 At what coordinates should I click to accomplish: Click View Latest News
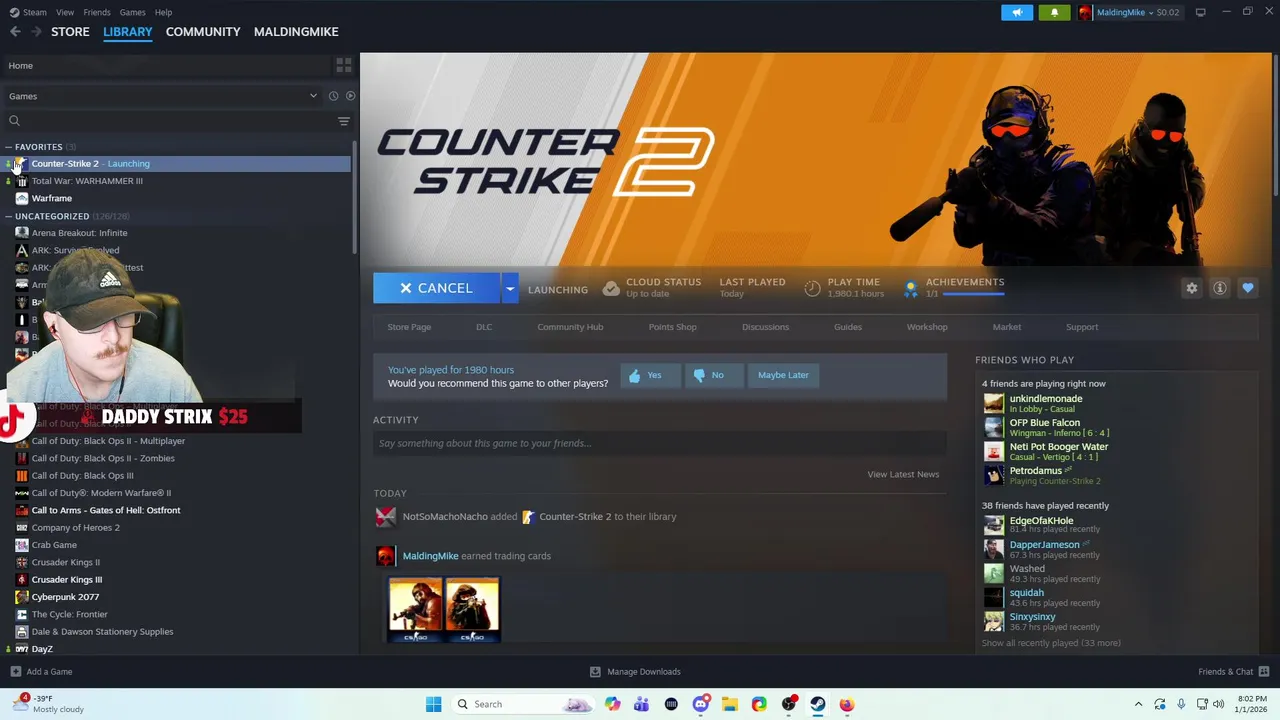coord(903,474)
